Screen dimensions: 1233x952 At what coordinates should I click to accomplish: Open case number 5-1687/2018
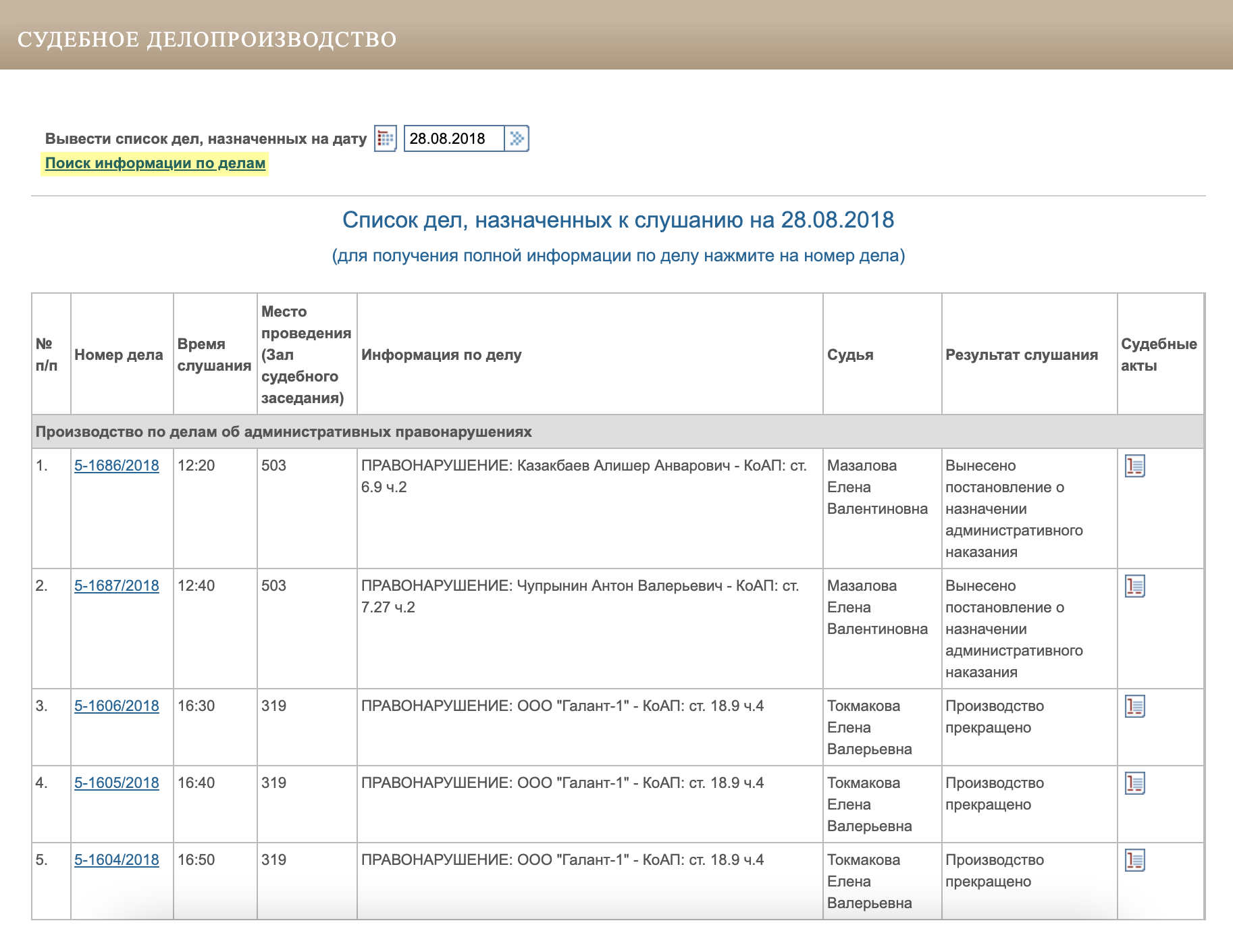point(117,586)
